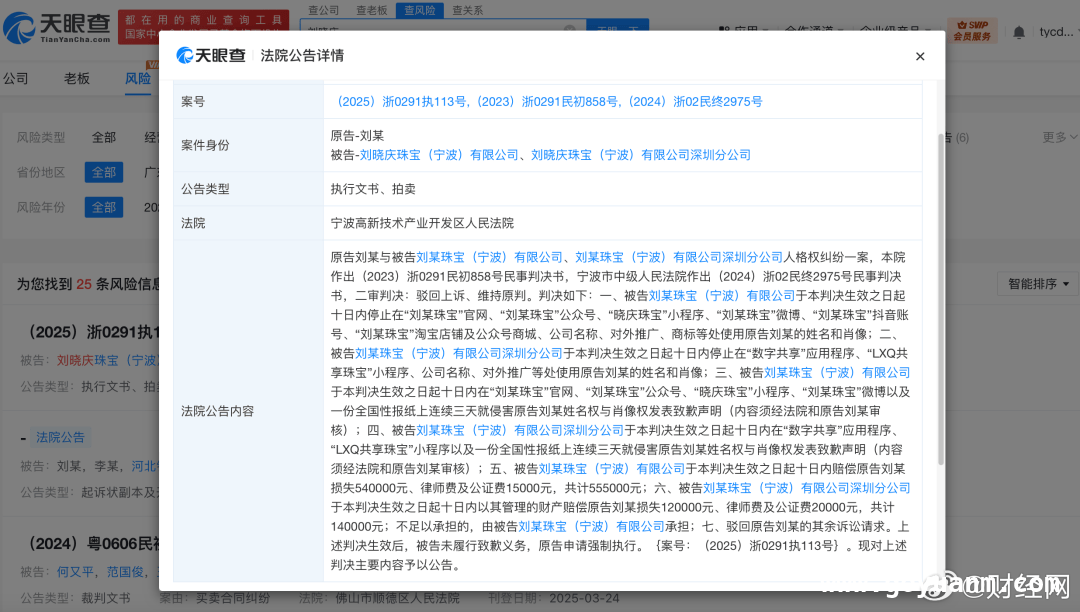
Task: Switch to the 查公司 search tab
Action: pyautogui.click(x=323, y=10)
